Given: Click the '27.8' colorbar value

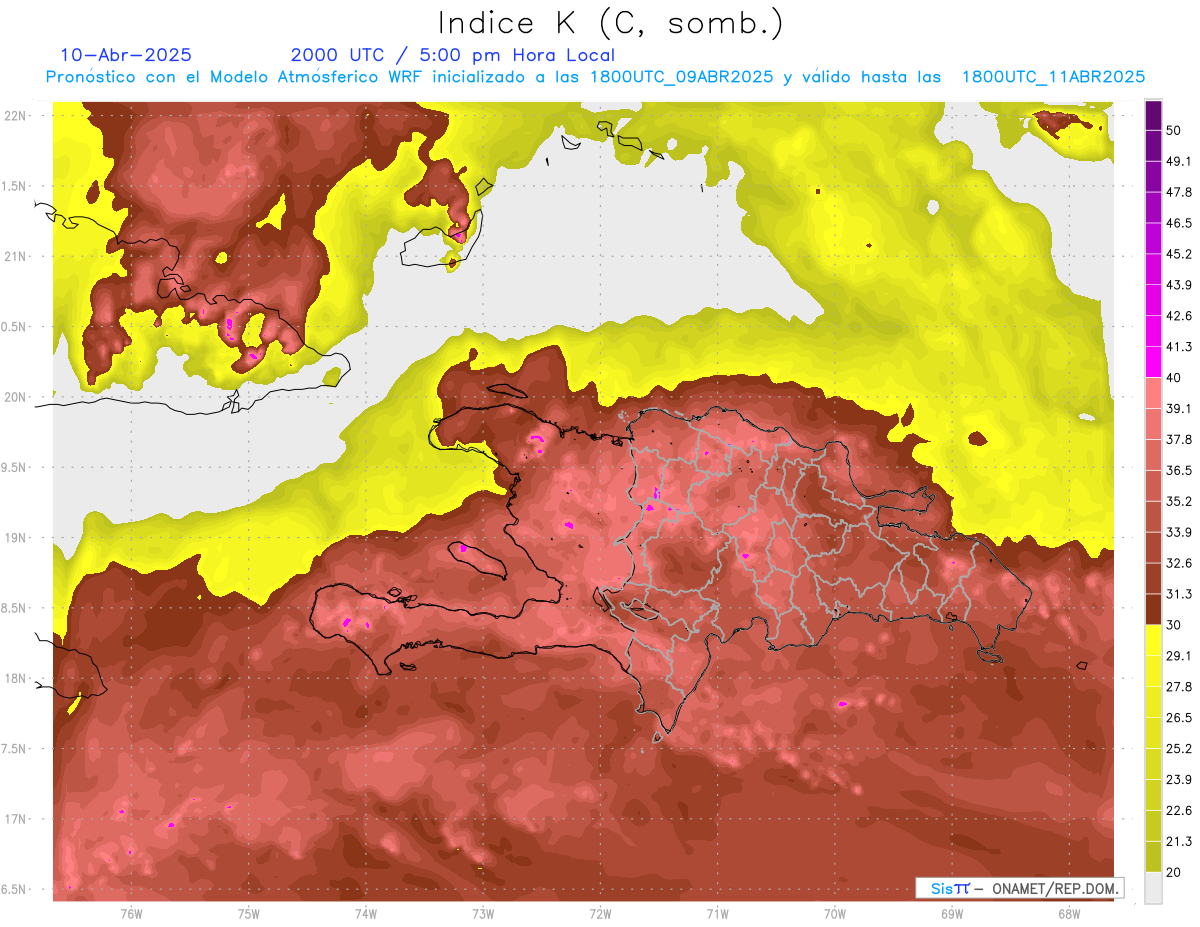Looking at the screenshot, I should click(1179, 687).
